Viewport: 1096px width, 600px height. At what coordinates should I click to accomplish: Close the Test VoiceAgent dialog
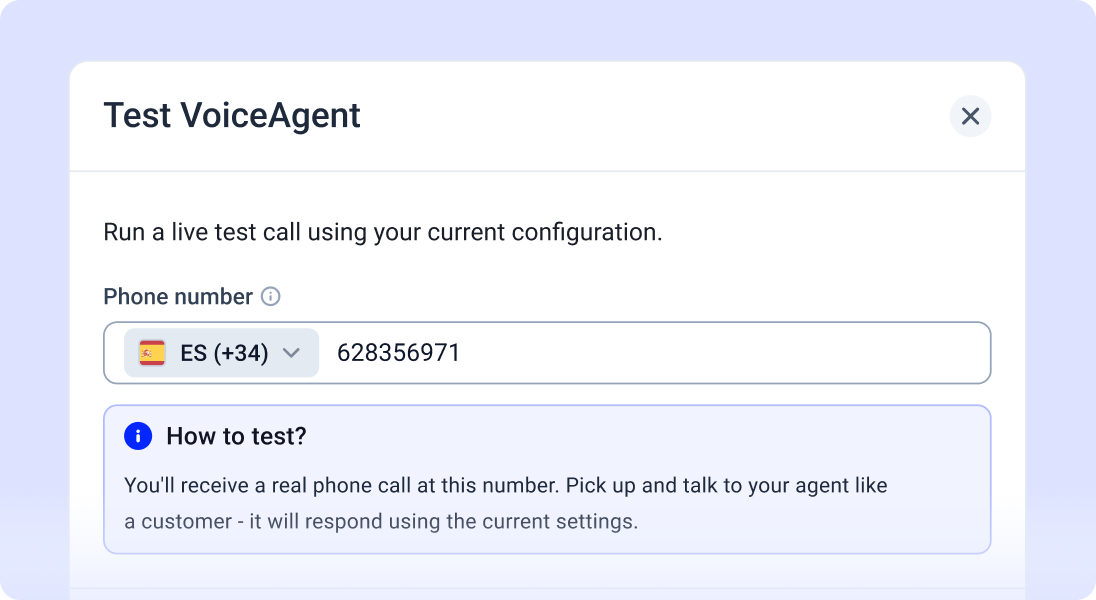coord(970,116)
